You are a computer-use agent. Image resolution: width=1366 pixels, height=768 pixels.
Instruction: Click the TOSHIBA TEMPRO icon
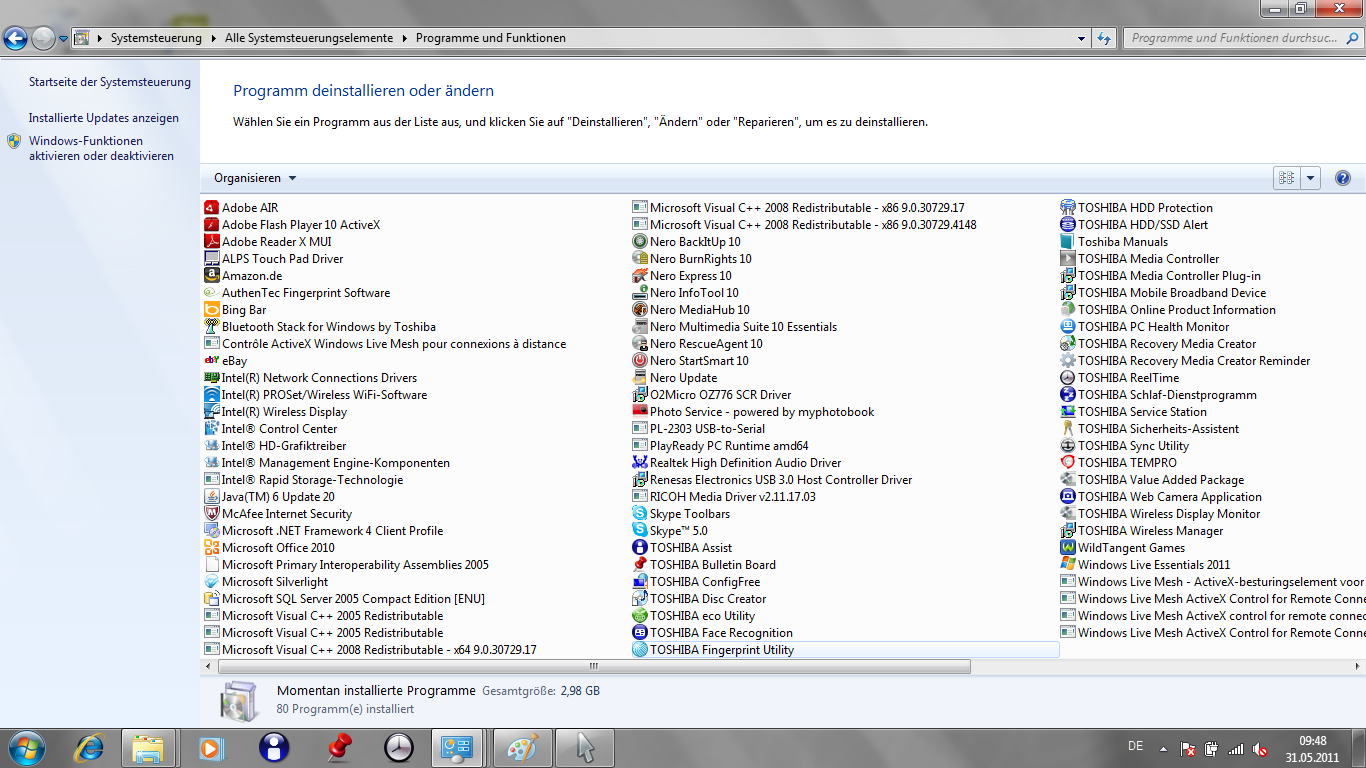[x=1068, y=463]
